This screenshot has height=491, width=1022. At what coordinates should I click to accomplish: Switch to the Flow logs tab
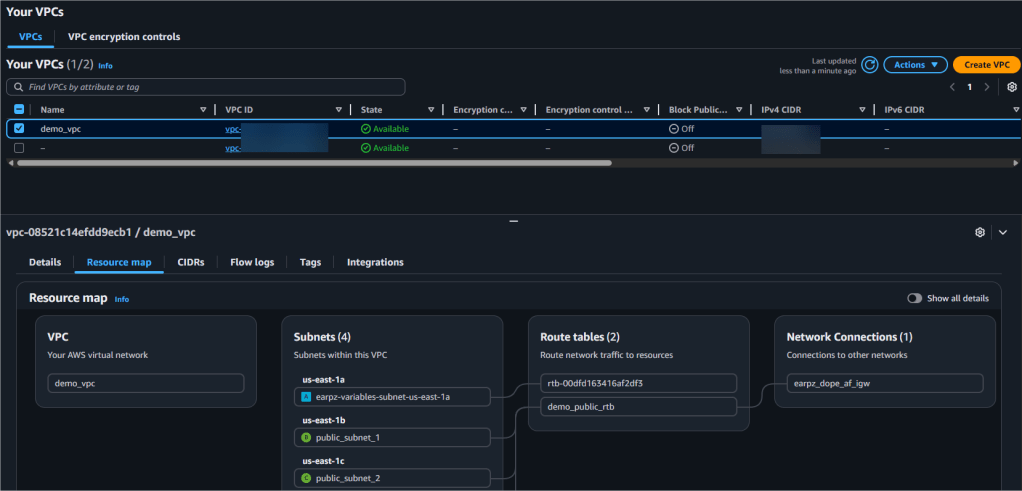[252, 262]
